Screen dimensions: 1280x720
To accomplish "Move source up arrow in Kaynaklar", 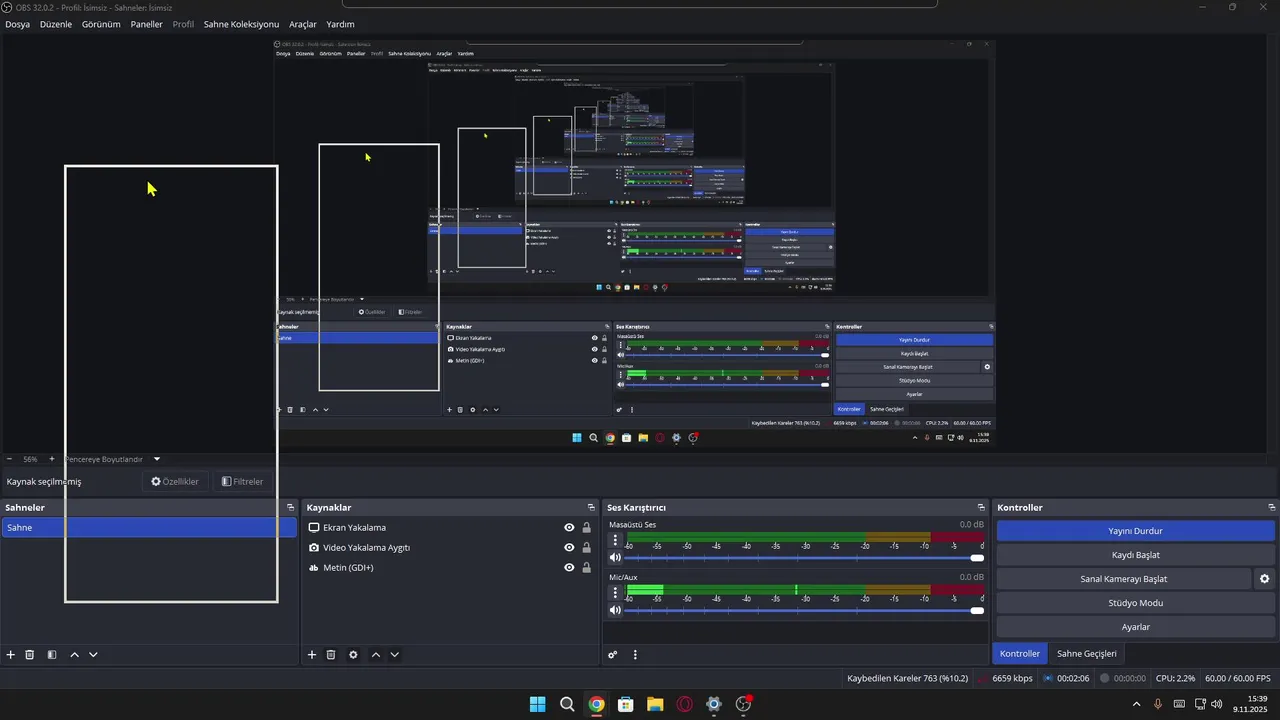I will click(x=376, y=655).
